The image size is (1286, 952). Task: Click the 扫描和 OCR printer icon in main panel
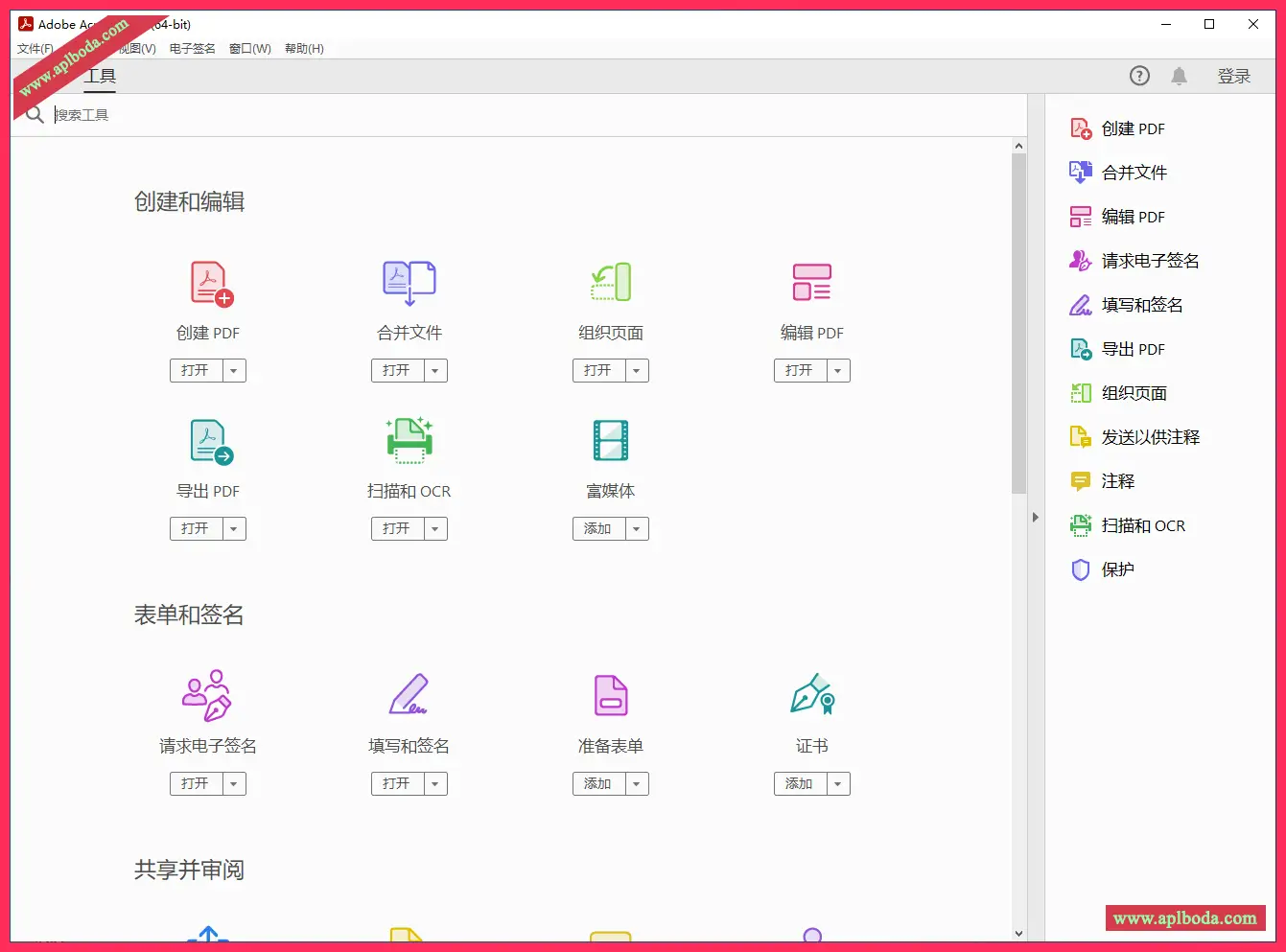tap(409, 441)
